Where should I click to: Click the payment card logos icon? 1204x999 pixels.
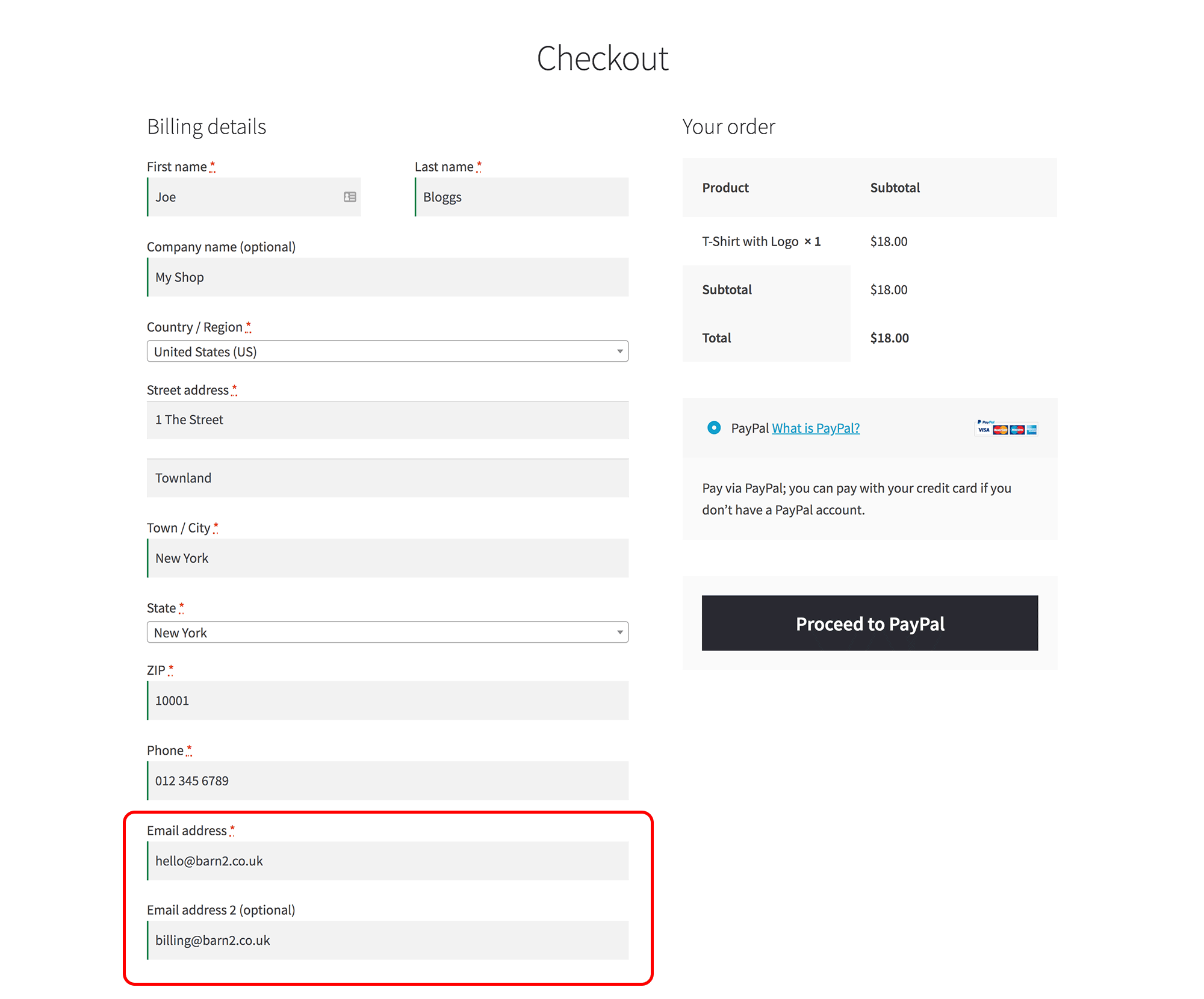coord(1007,428)
